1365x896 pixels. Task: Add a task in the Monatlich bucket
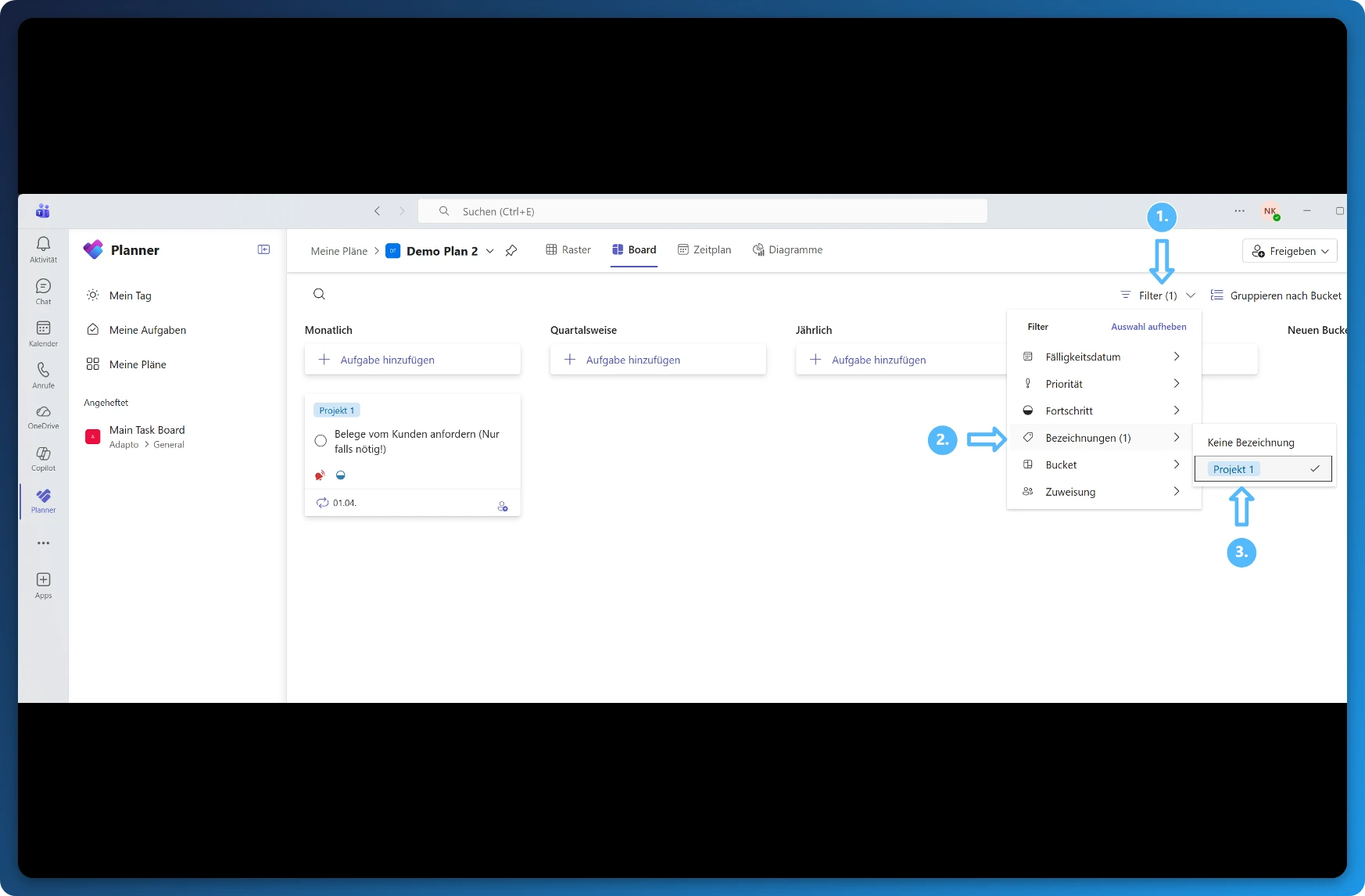coord(412,360)
